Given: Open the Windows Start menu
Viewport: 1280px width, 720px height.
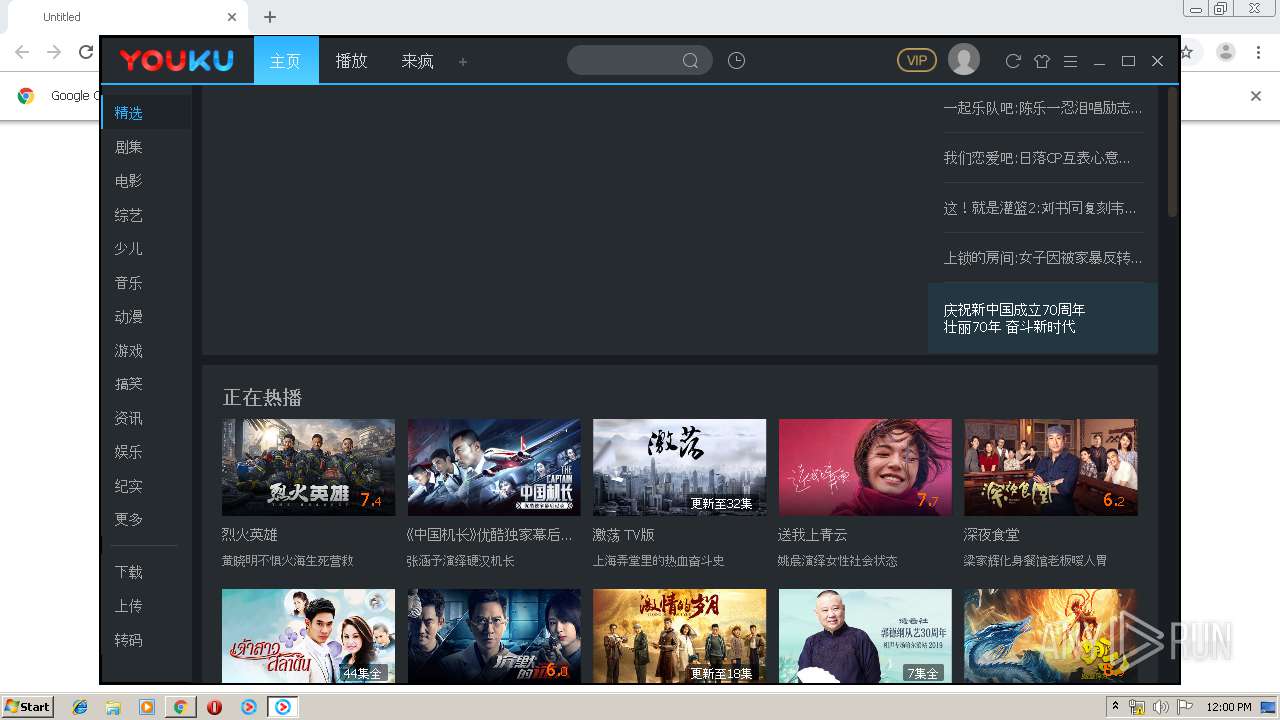Looking at the screenshot, I should click(x=27, y=706).
